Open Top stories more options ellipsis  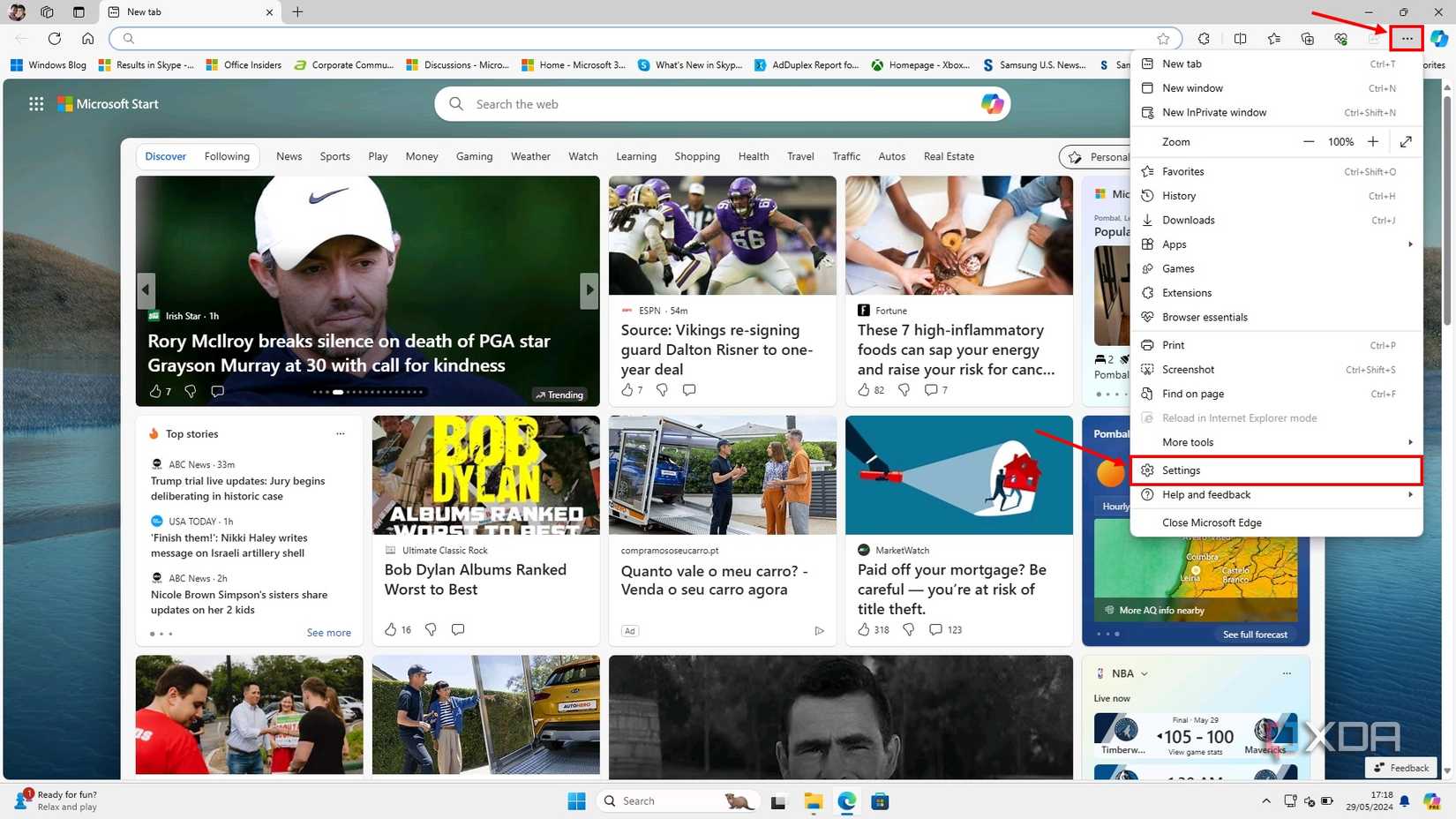(341, 433)
